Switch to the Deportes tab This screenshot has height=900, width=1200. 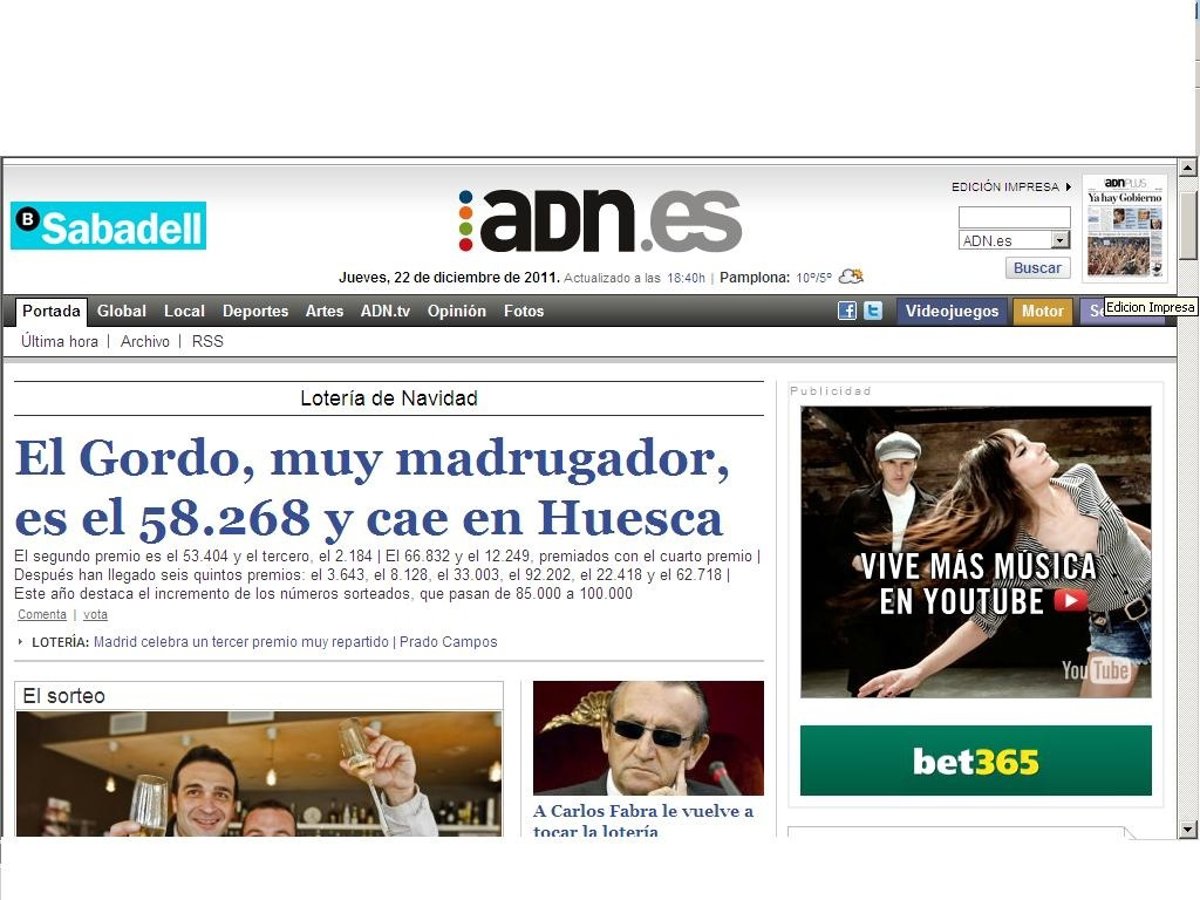(x=255, y=311)
